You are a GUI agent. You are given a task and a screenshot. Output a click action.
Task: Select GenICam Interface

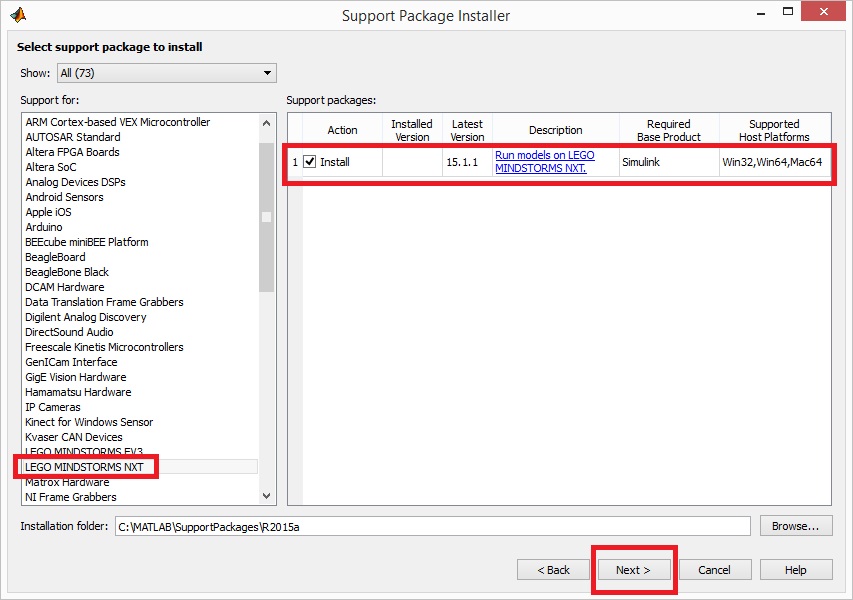click(71, 362)
